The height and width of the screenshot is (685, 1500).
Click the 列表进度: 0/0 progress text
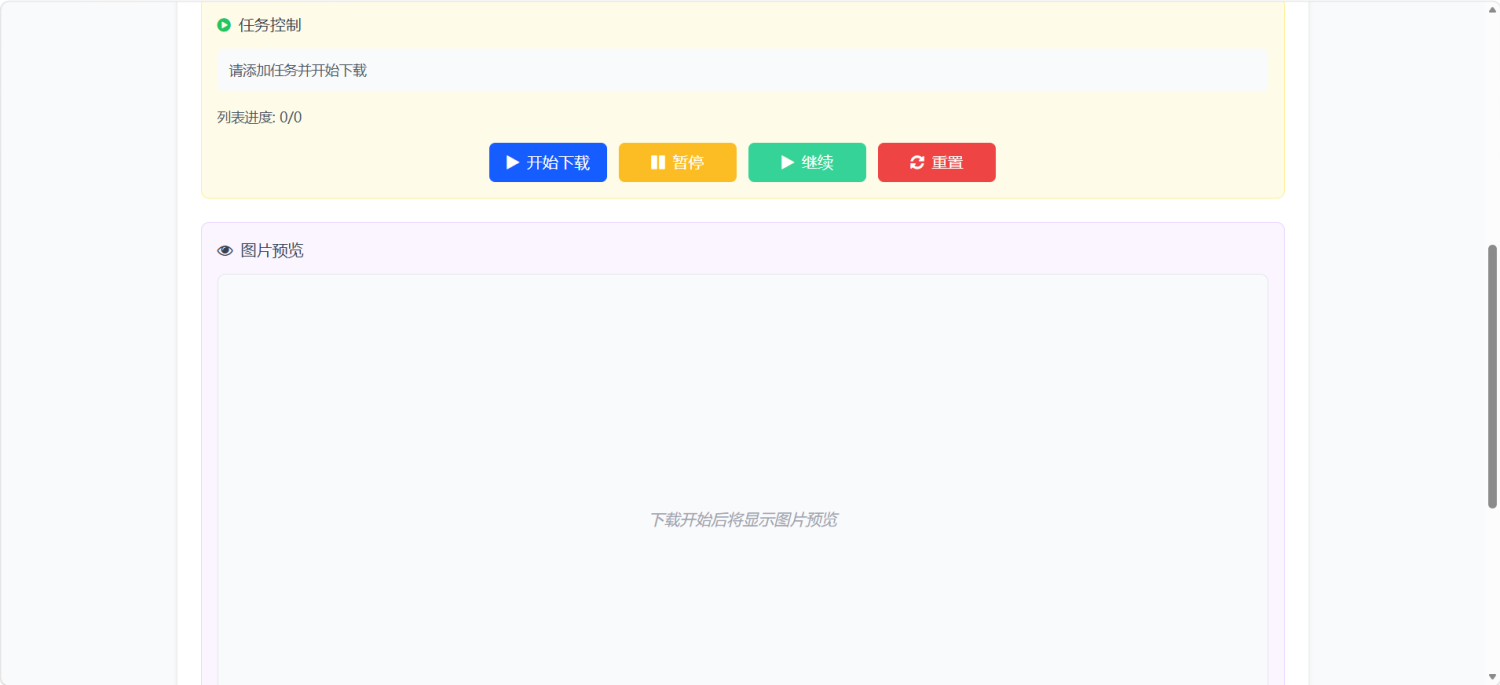click(260, 117)
